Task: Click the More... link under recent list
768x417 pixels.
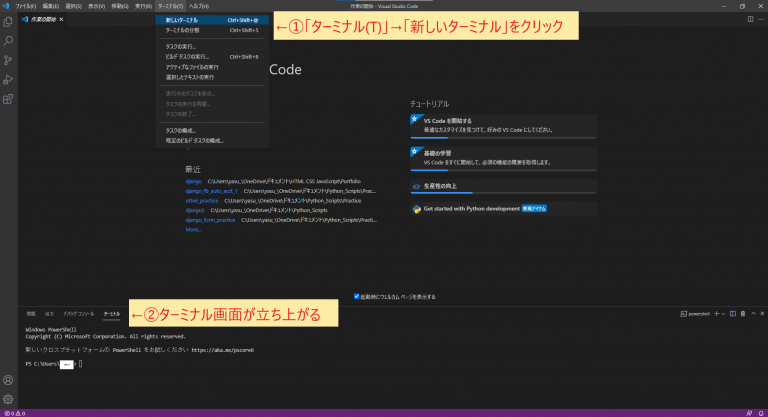Action: [193, 230]
